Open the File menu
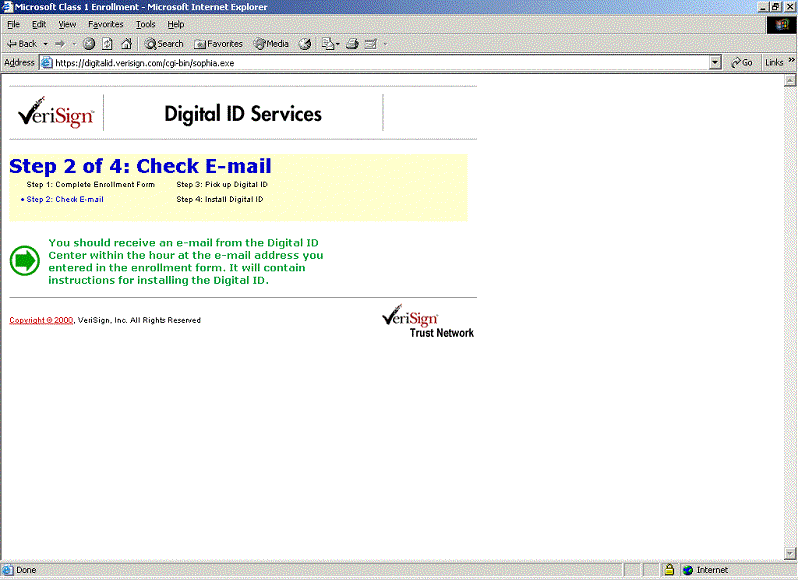Screen dimensions: 798x580 [14, 24]
